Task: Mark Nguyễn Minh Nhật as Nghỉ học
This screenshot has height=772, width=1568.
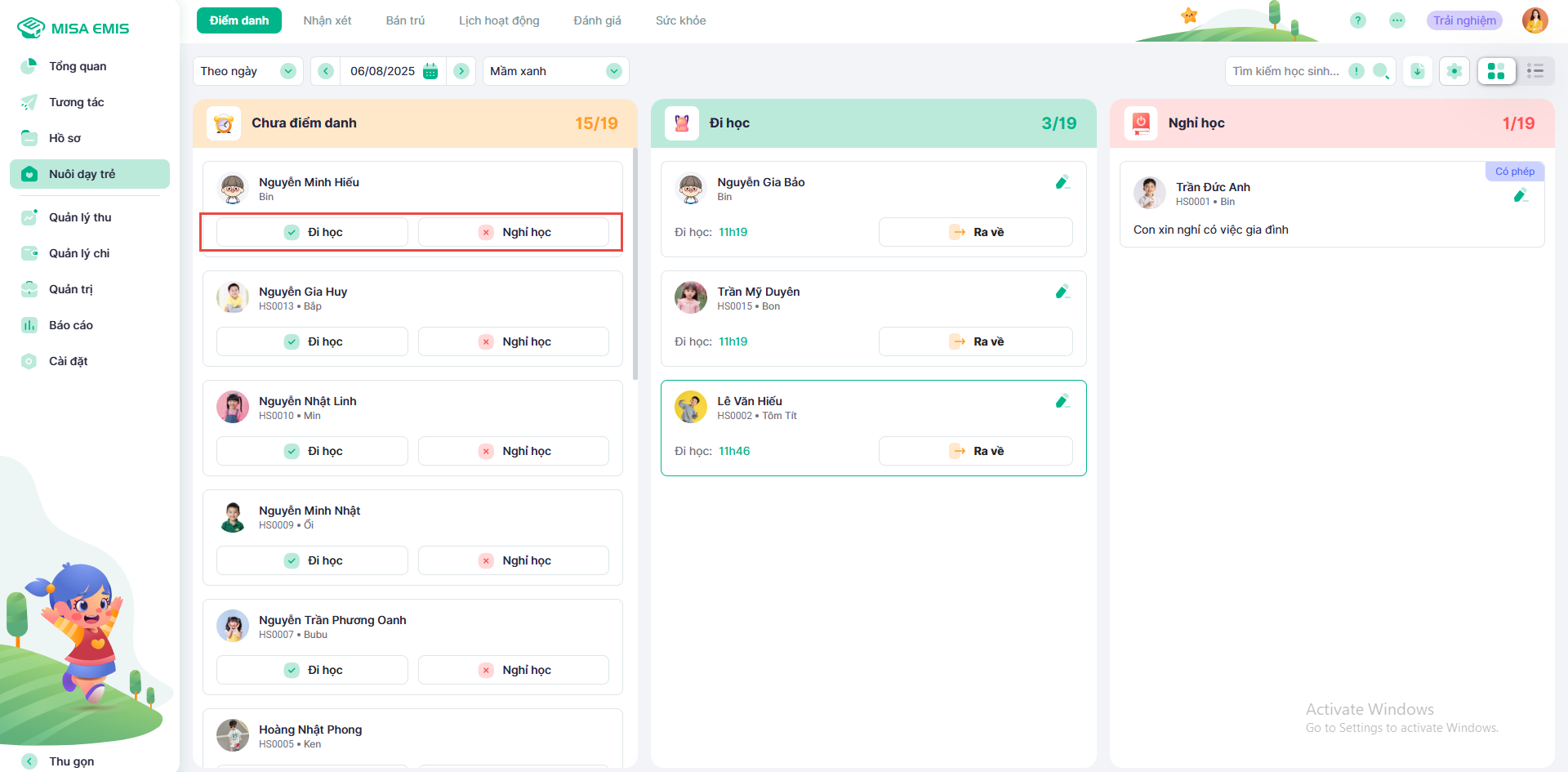Action: click(x=514, y=560)
